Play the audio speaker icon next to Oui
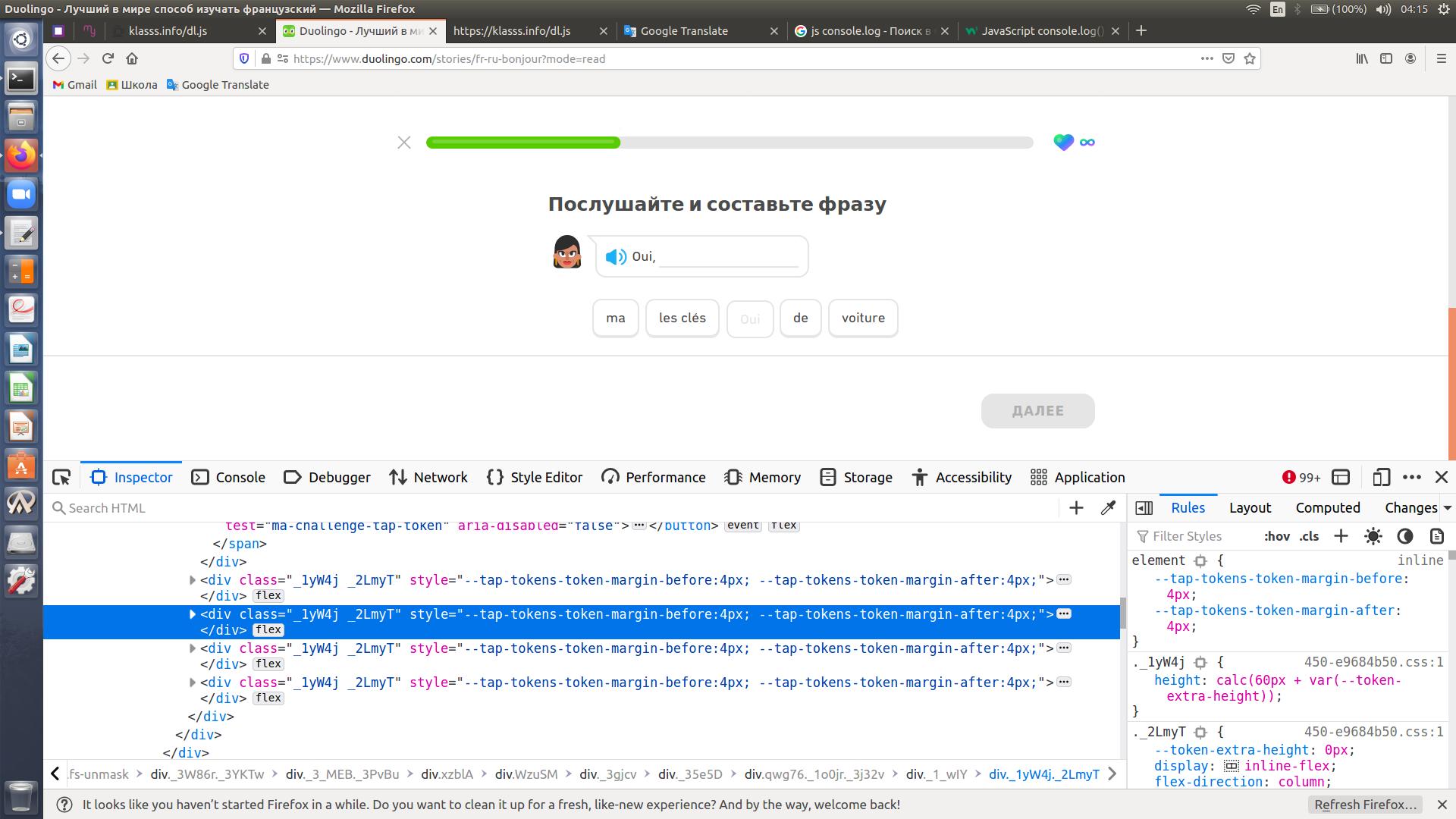 [x=616, y=257]
